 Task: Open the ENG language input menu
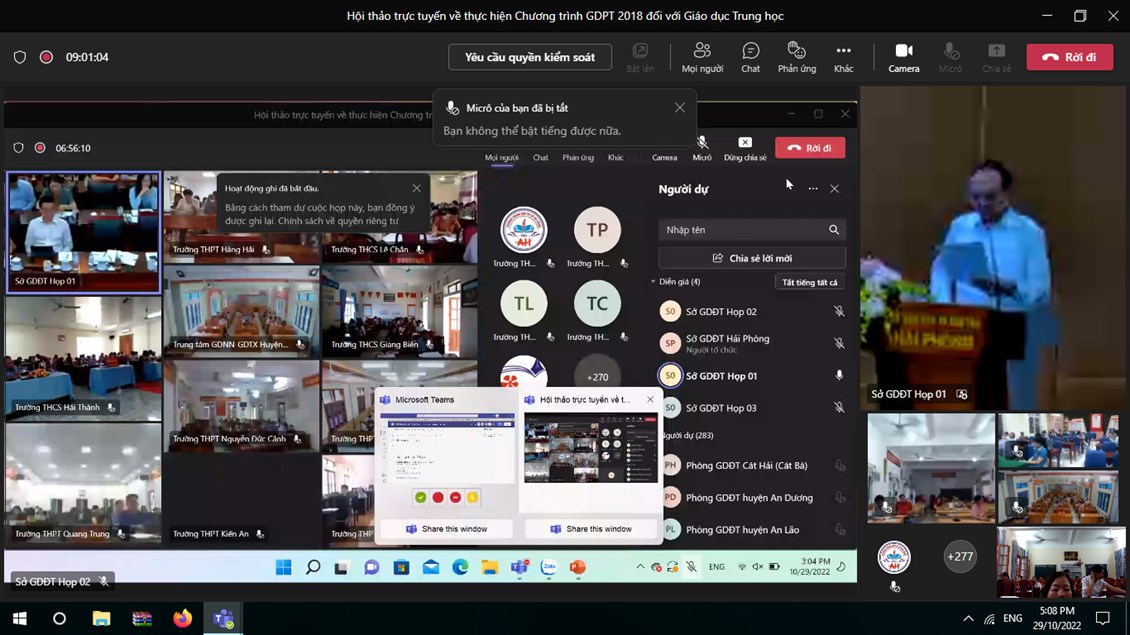1012,619
